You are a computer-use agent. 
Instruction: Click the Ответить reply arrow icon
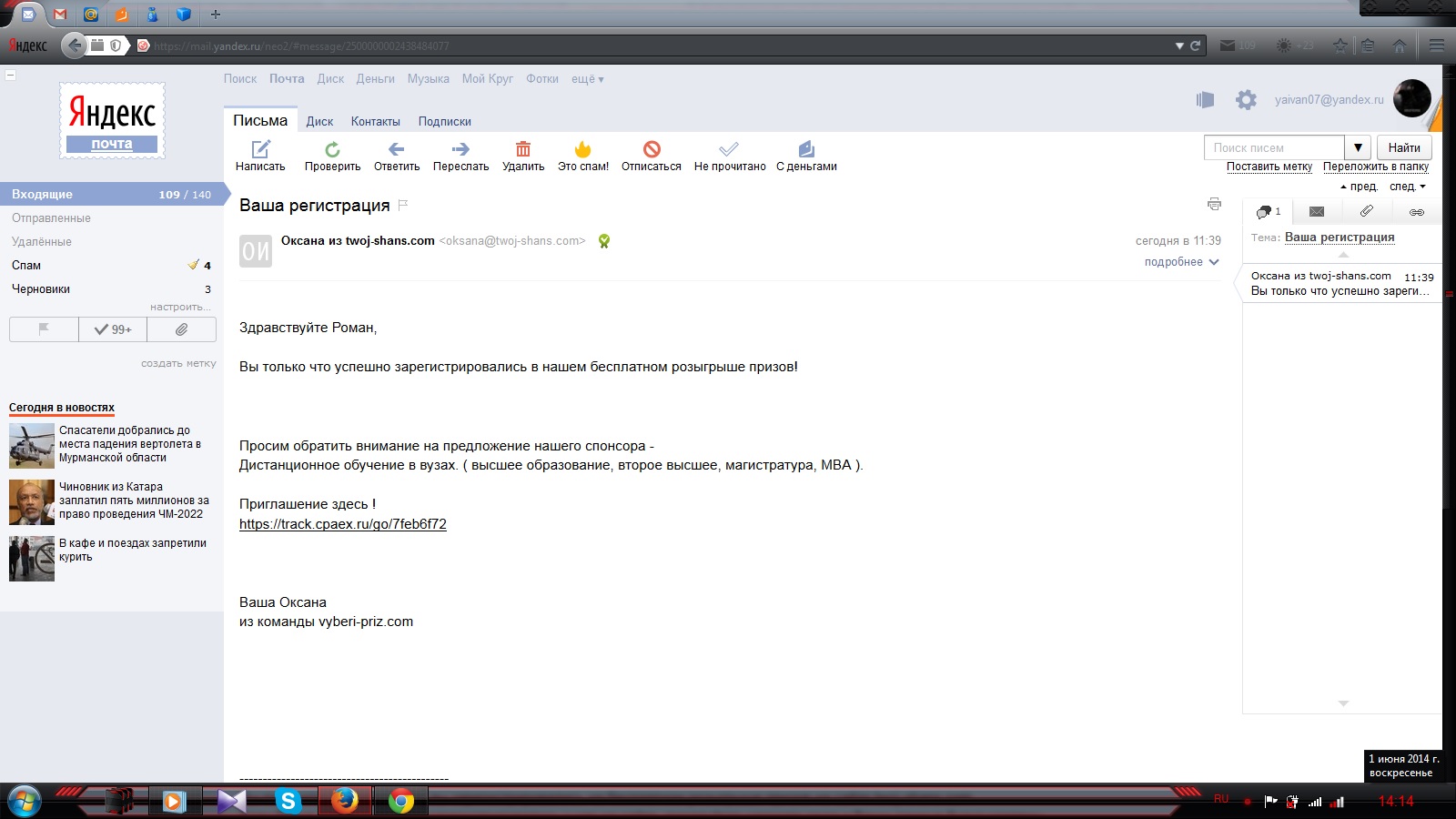(396, 149)
